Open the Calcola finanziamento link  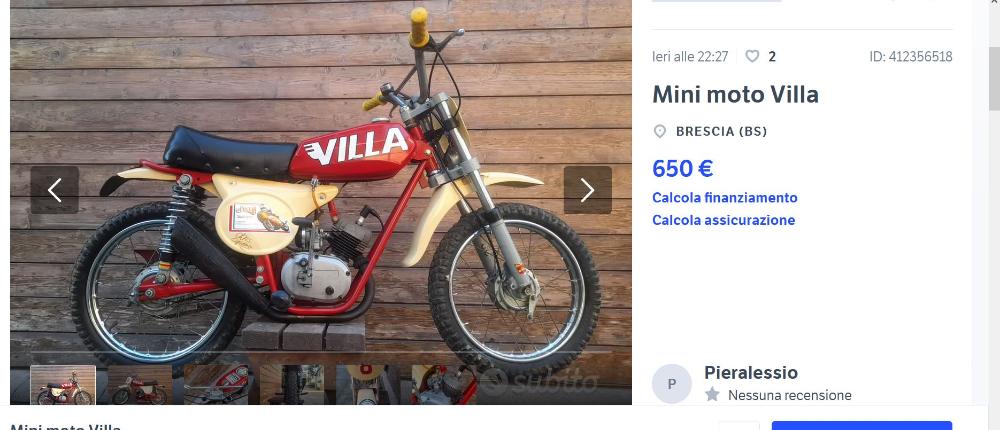pyautogui.click(x=724, y=198)
